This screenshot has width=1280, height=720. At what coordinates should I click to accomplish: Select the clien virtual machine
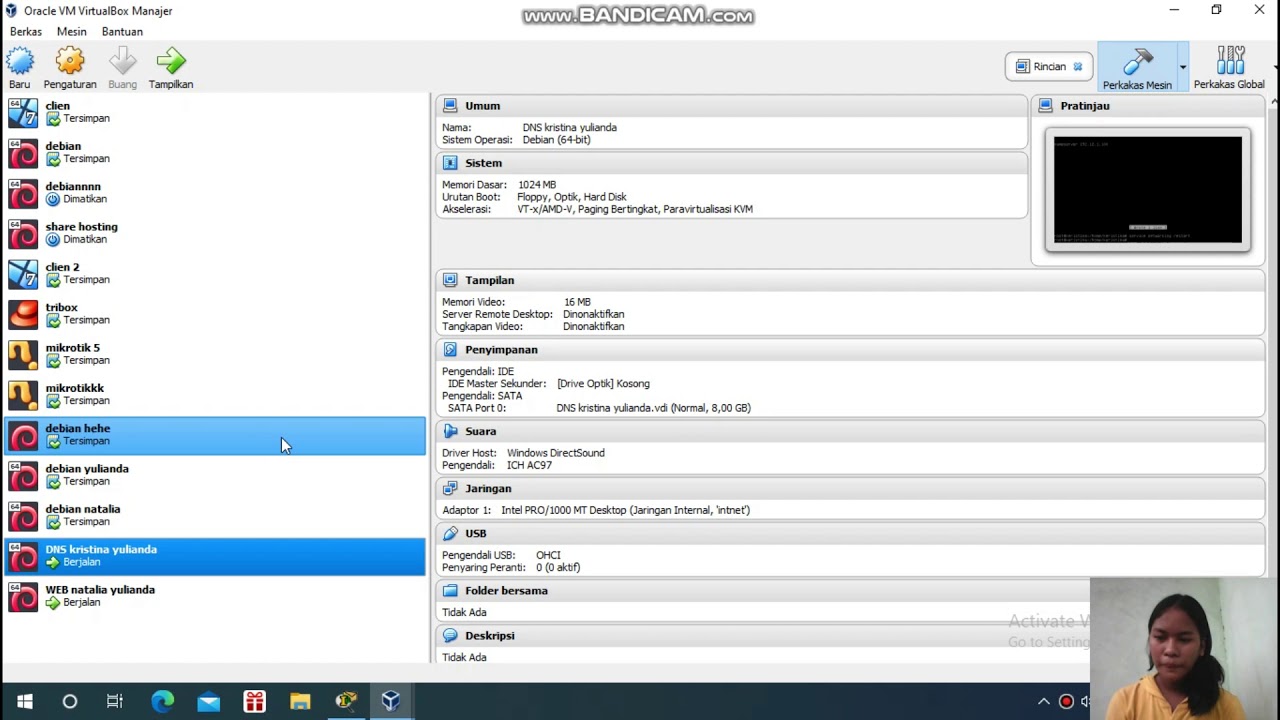pyautogui.click(x=215, y=112)
